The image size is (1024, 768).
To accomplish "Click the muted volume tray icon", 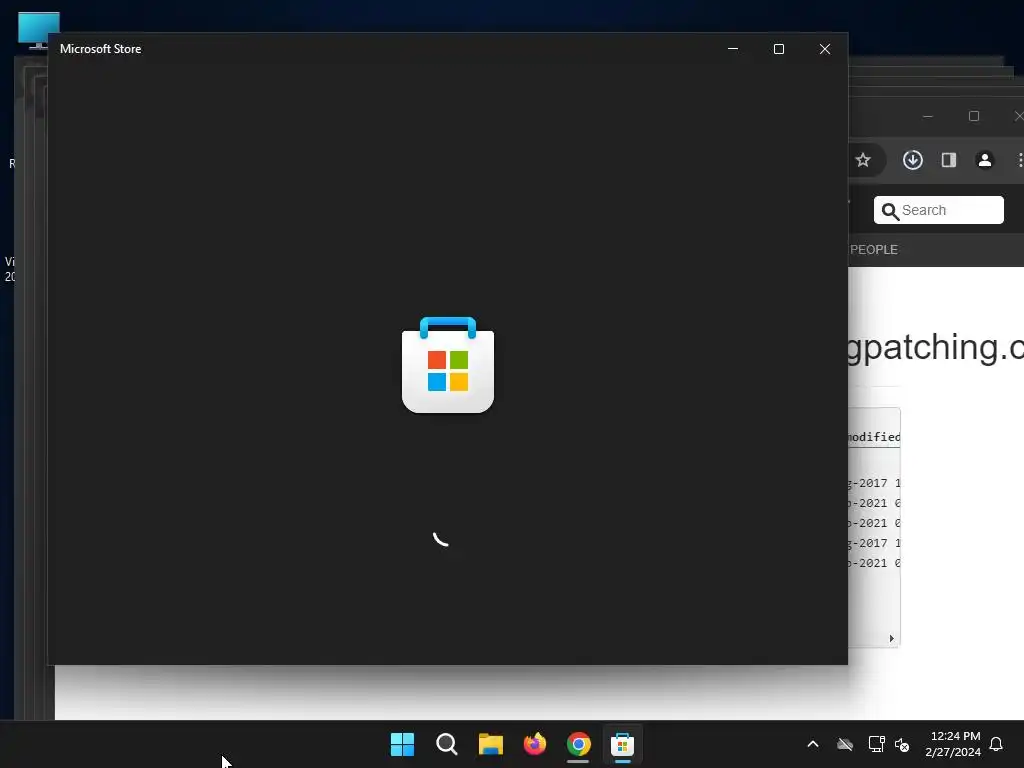I will 902,744.
